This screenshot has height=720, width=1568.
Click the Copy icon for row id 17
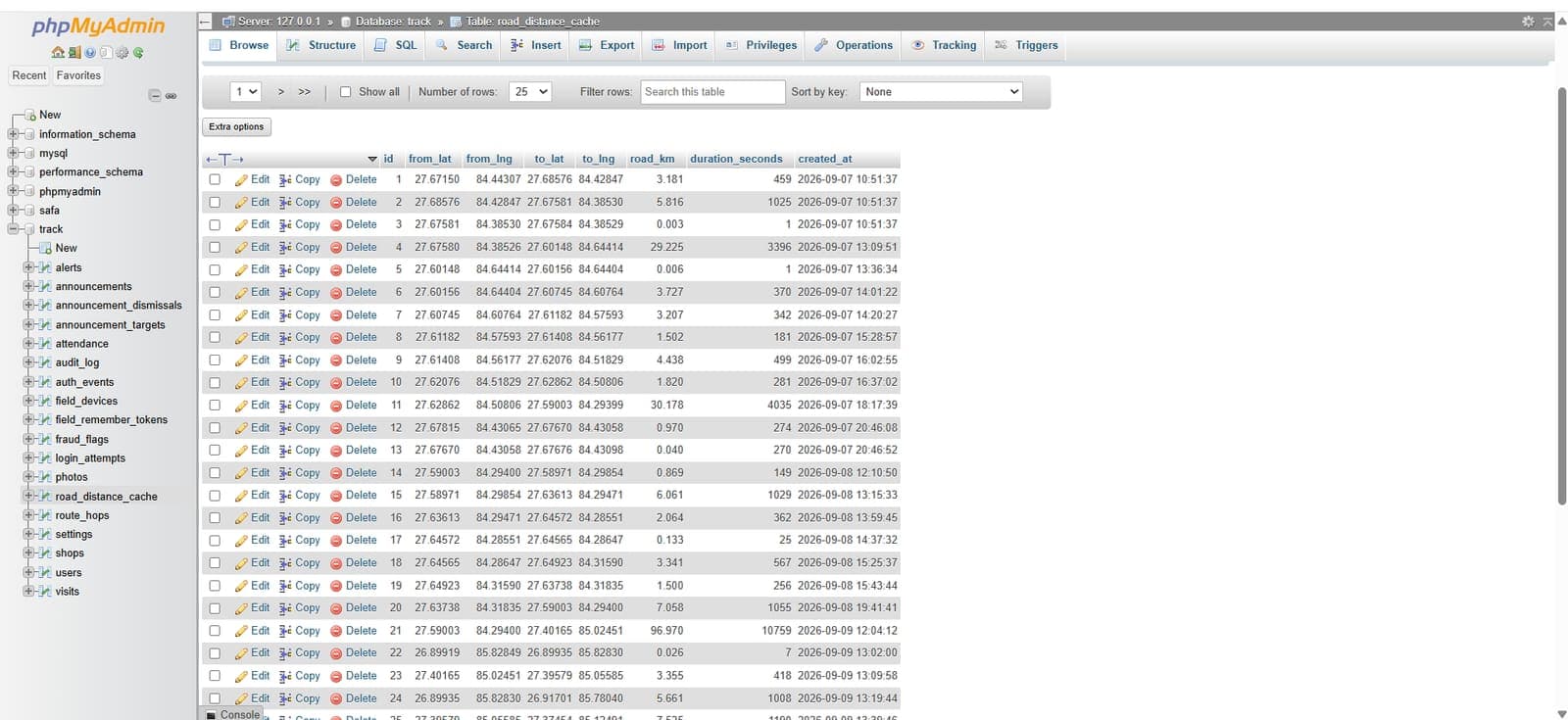(285, 541)
